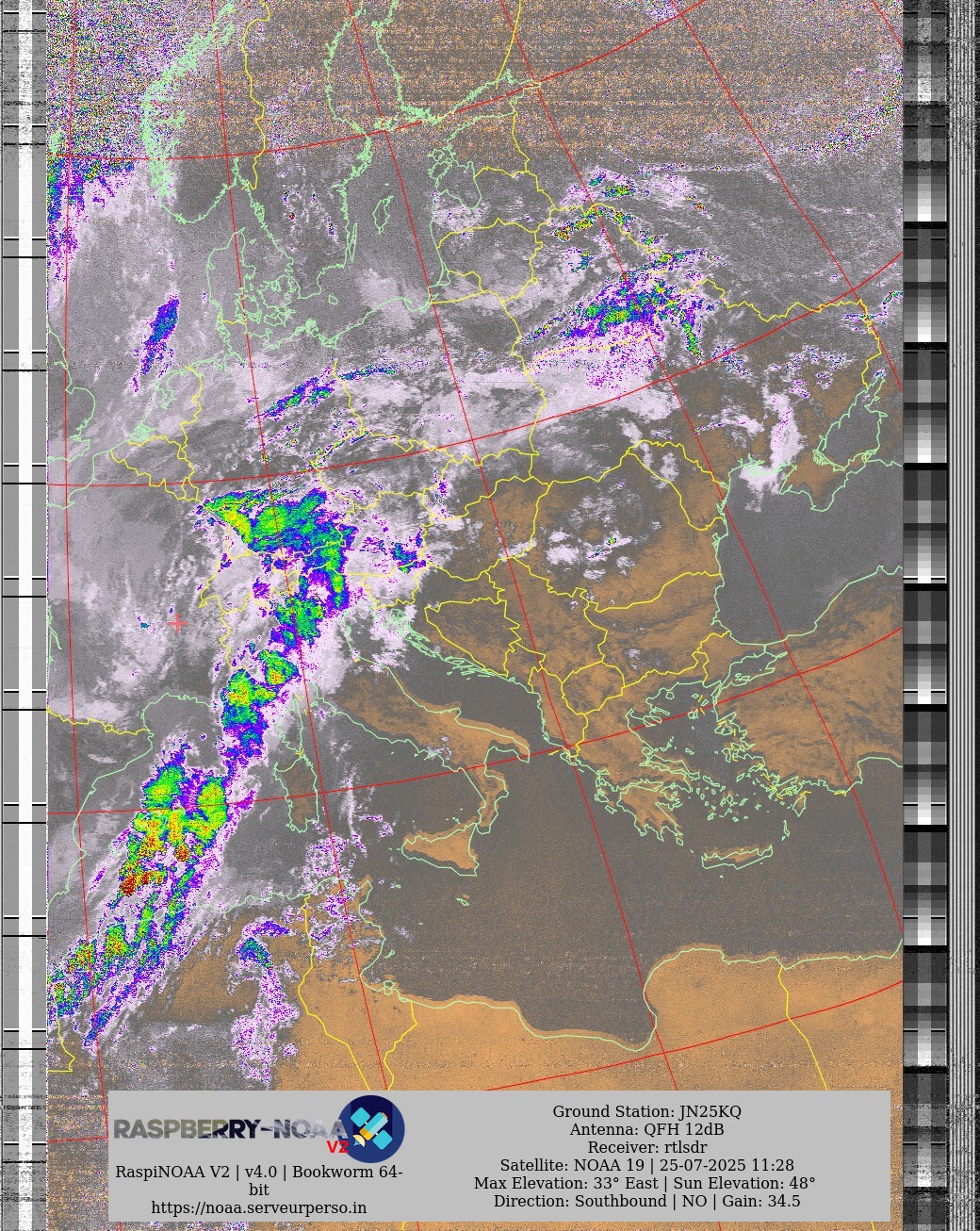The height and width of the screenshot is (1231, 980).
Task: Click the Antenna QFH 12dB text
Action: coord(646,1129)
